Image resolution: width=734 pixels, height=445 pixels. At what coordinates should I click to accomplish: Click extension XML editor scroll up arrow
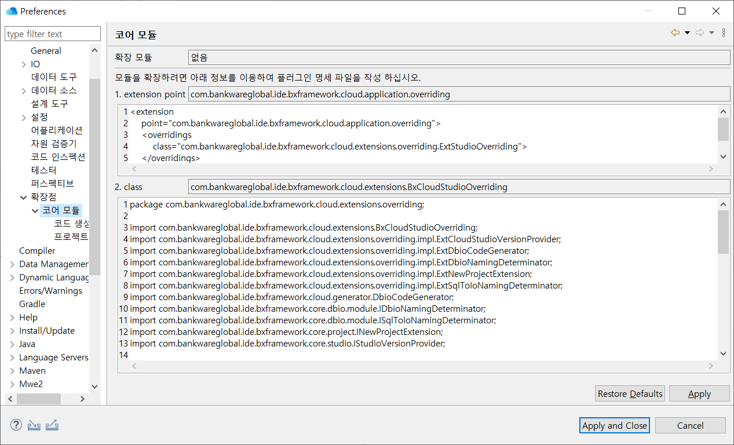coord(723,111)
